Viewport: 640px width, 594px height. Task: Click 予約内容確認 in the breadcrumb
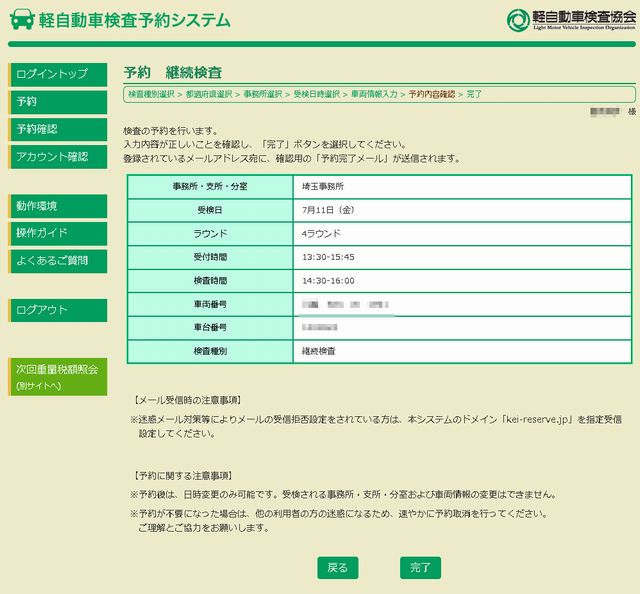pos(431,94)
